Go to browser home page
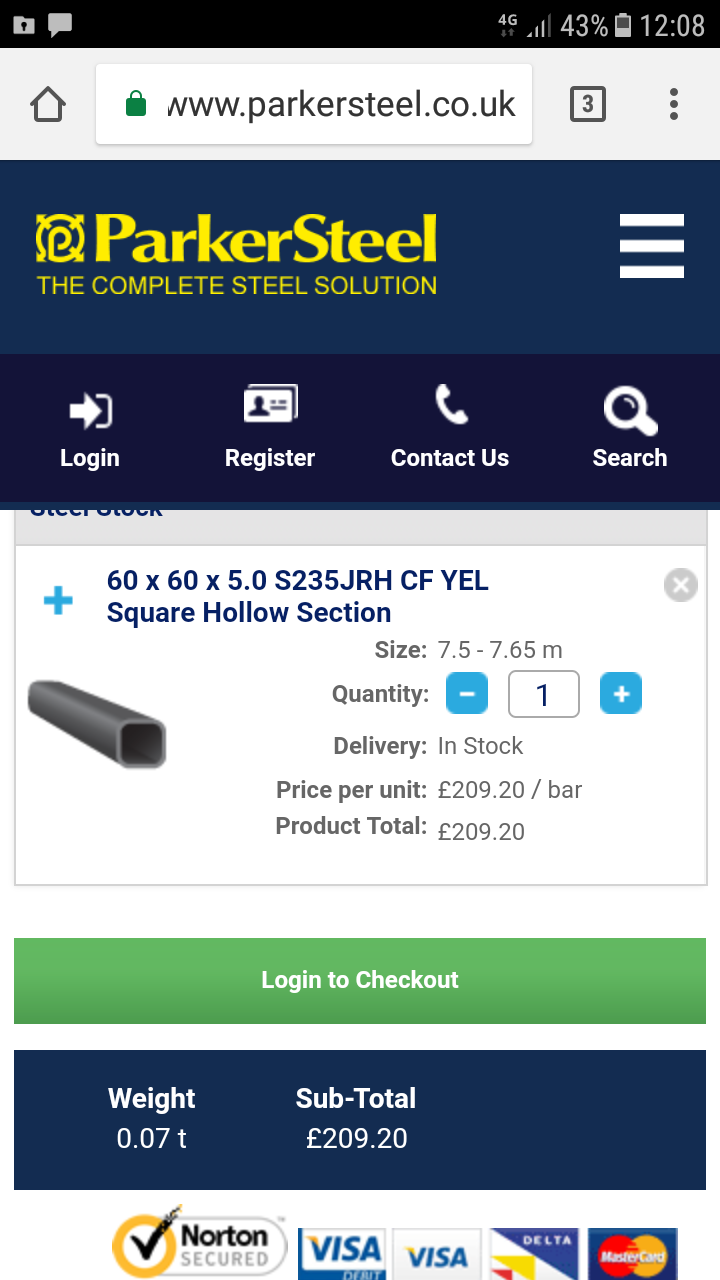The width and height of the screenshot is (720, 1280). [48, 104]
